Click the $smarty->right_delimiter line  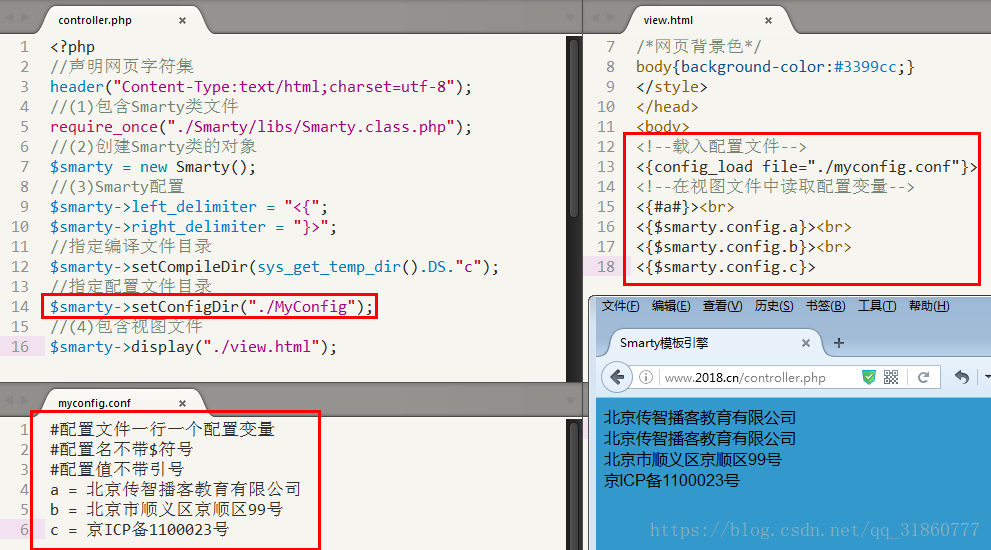point(193,226)
